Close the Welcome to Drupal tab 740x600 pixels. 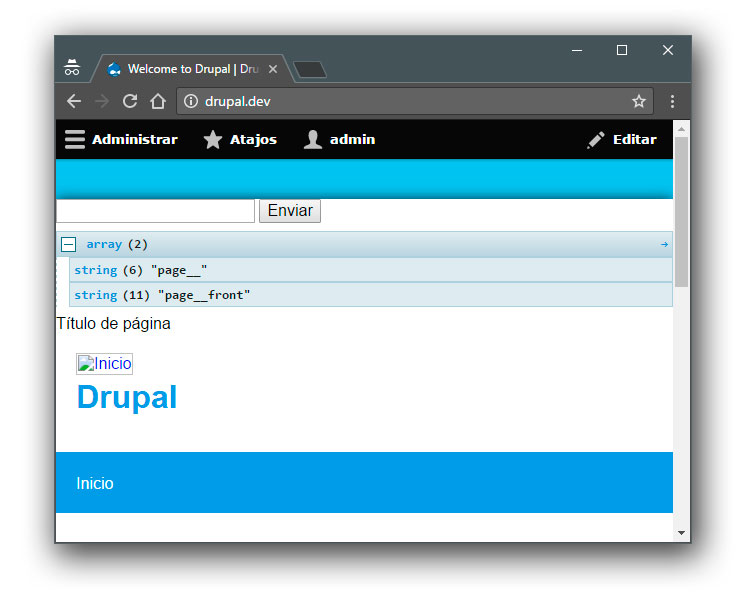click(273, 69)
